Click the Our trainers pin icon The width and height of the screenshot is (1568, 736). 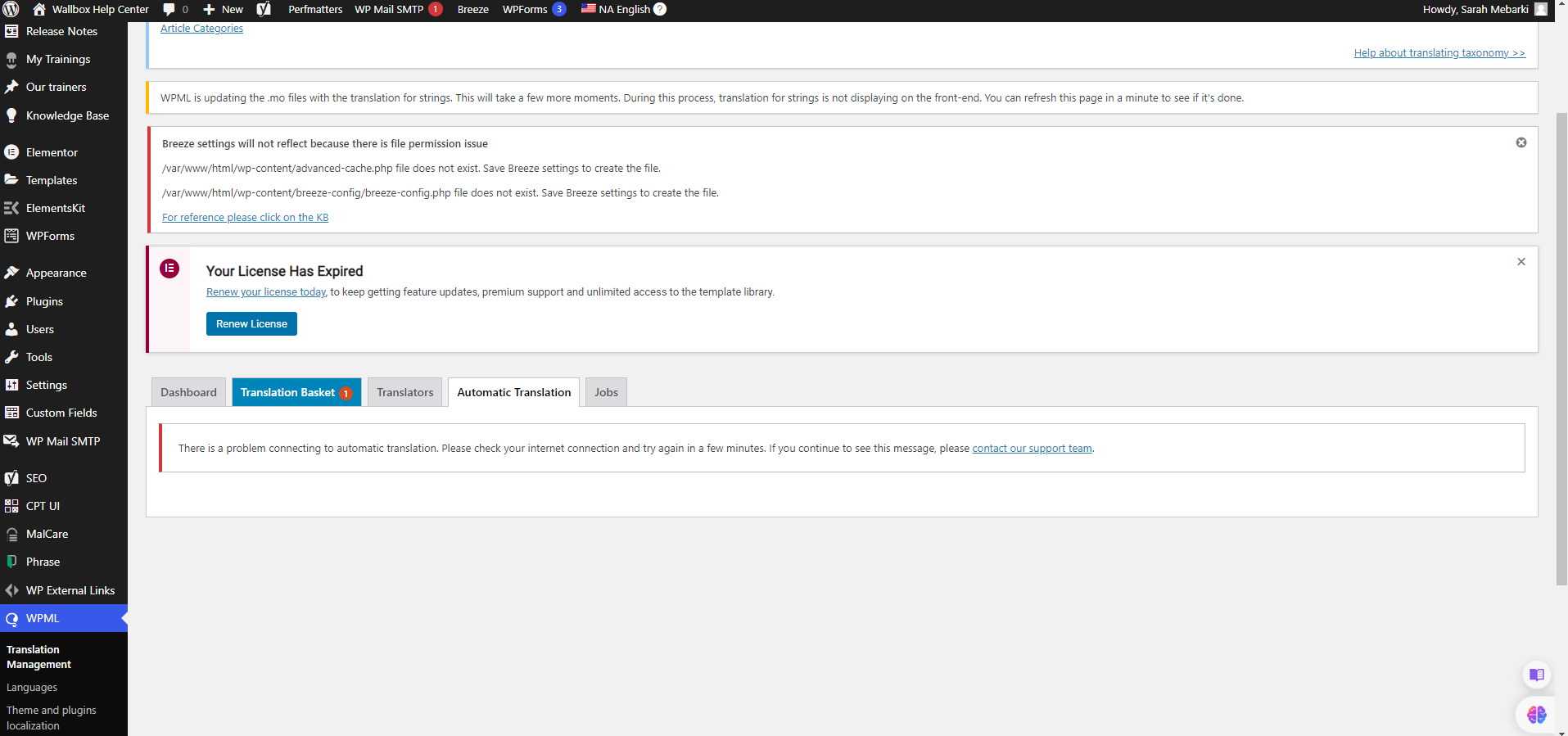[x=11, y=88]
